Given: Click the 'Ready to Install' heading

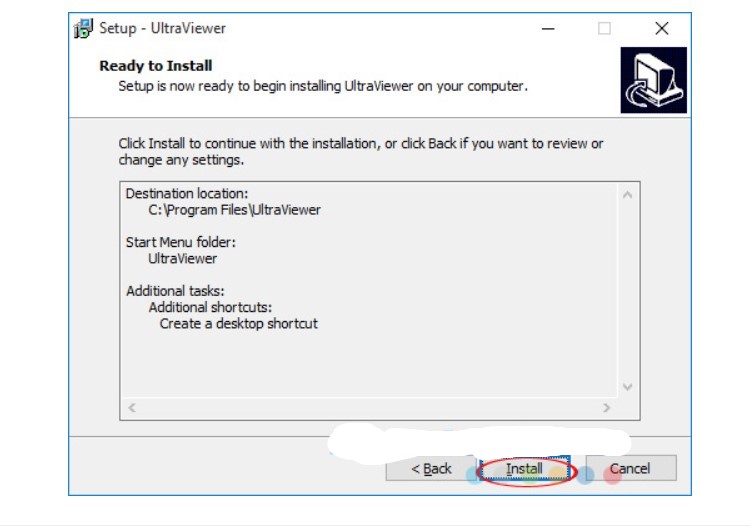Looking at the screenshot, I should (x=155, y=66).
